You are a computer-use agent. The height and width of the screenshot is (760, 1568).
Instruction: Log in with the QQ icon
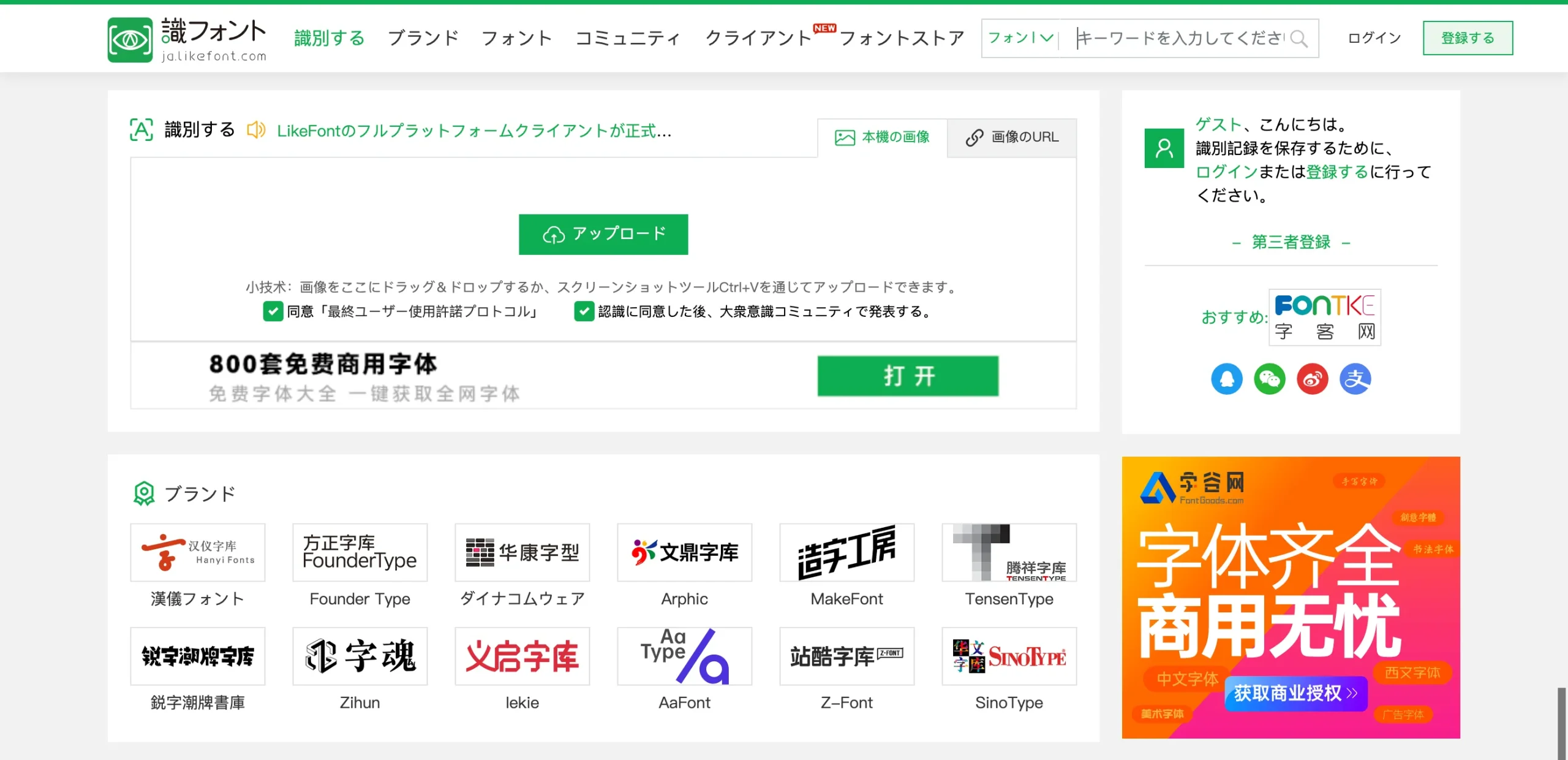(1227, 379)
